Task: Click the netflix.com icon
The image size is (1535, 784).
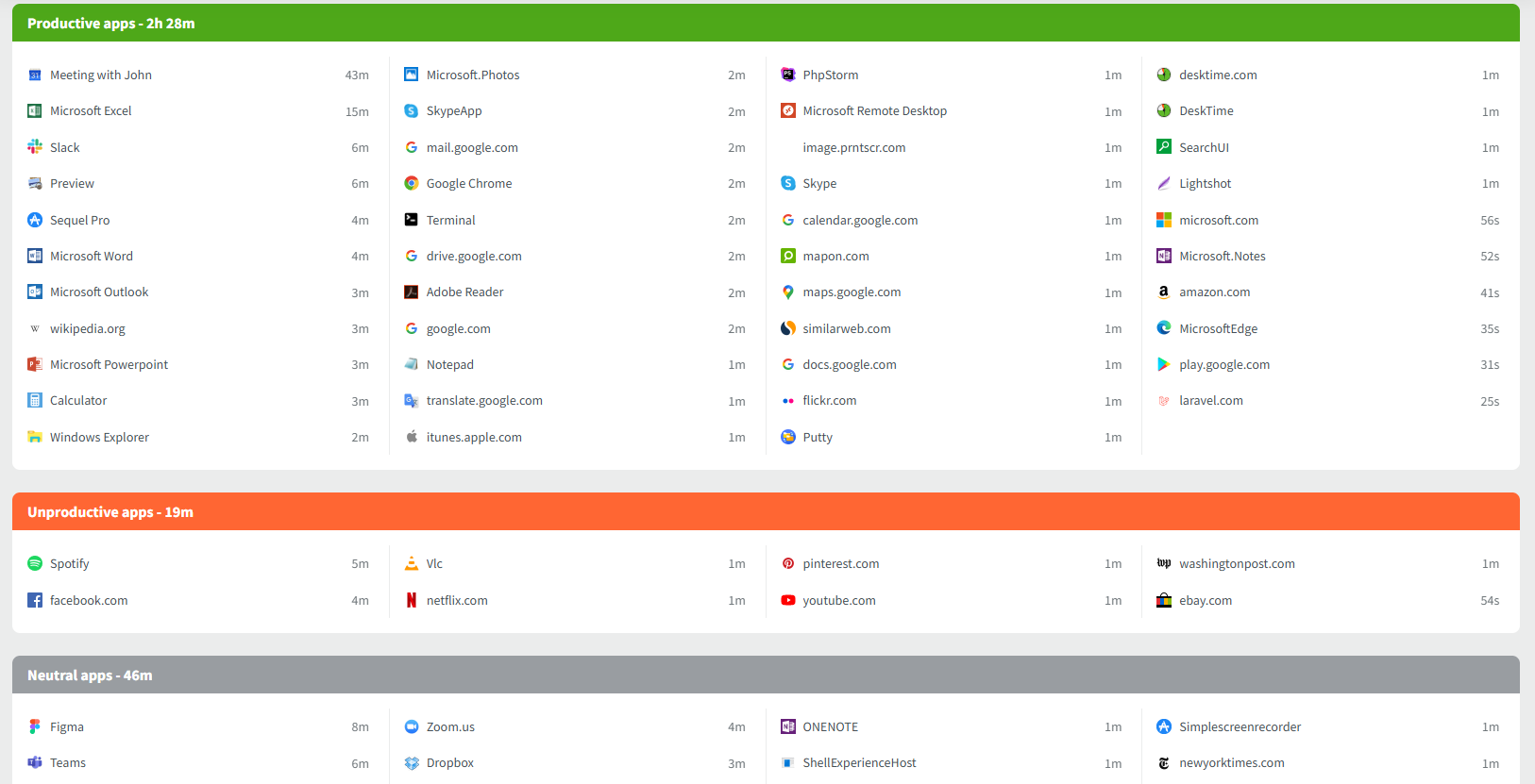Action: [x=412, y=601]
